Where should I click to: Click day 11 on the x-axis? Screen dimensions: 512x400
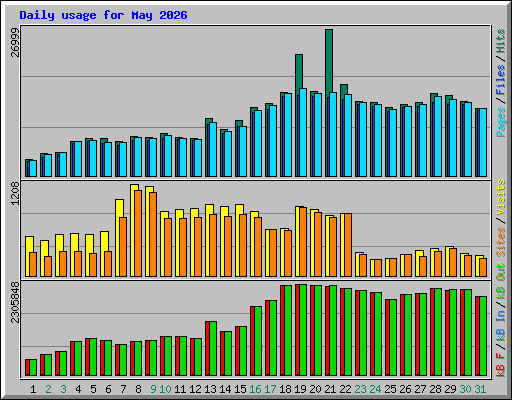click(180, 389)
